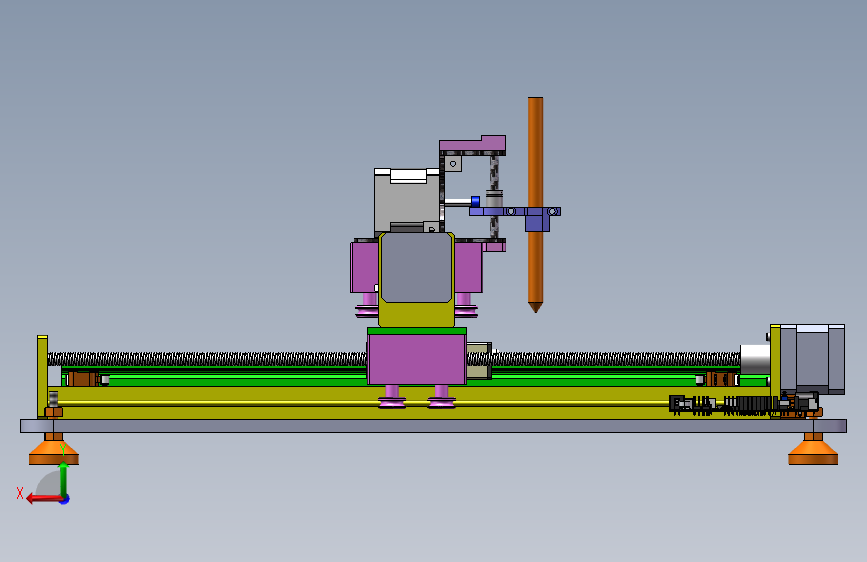Select the small blue knob on the white pin

475,201
